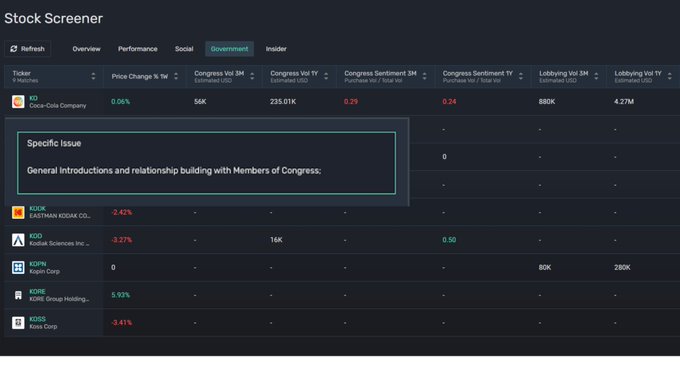Viewport: 680px width, 383px height.
Task: Click the Coca-Cola company logo icon
Action: (18, 101)
